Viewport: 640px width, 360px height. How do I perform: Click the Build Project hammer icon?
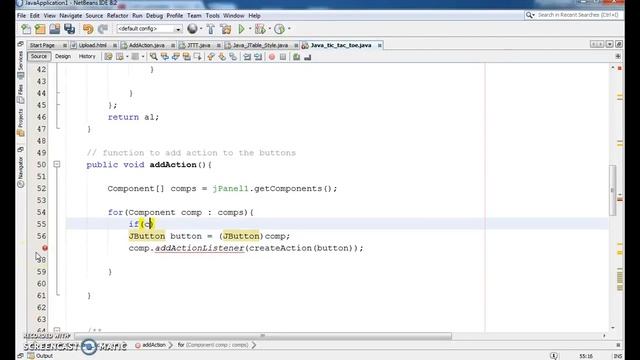click(211, 29)
